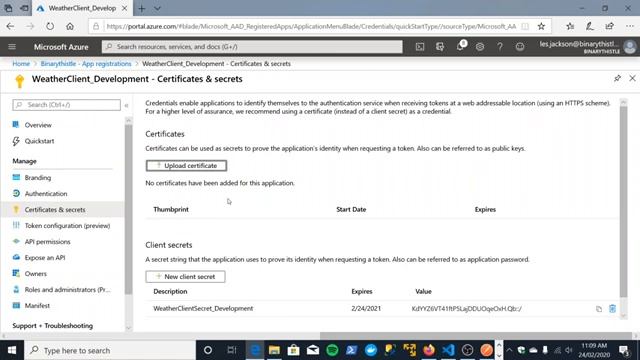Click the Thumbprint column header
The height and width of the screenshot is (360, 640).
coord(171,209)
